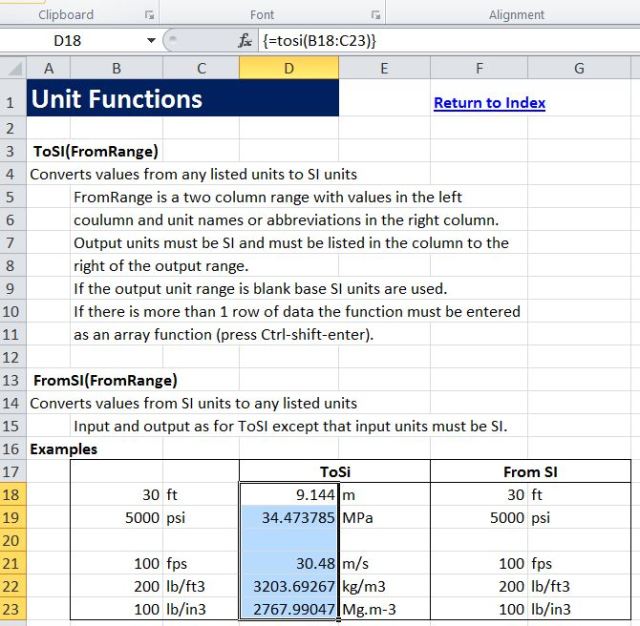Image resolution: width=640 pixels, height=626 pixels.
Task: Click the Insert Function fx icon
Action: [245, 41]
